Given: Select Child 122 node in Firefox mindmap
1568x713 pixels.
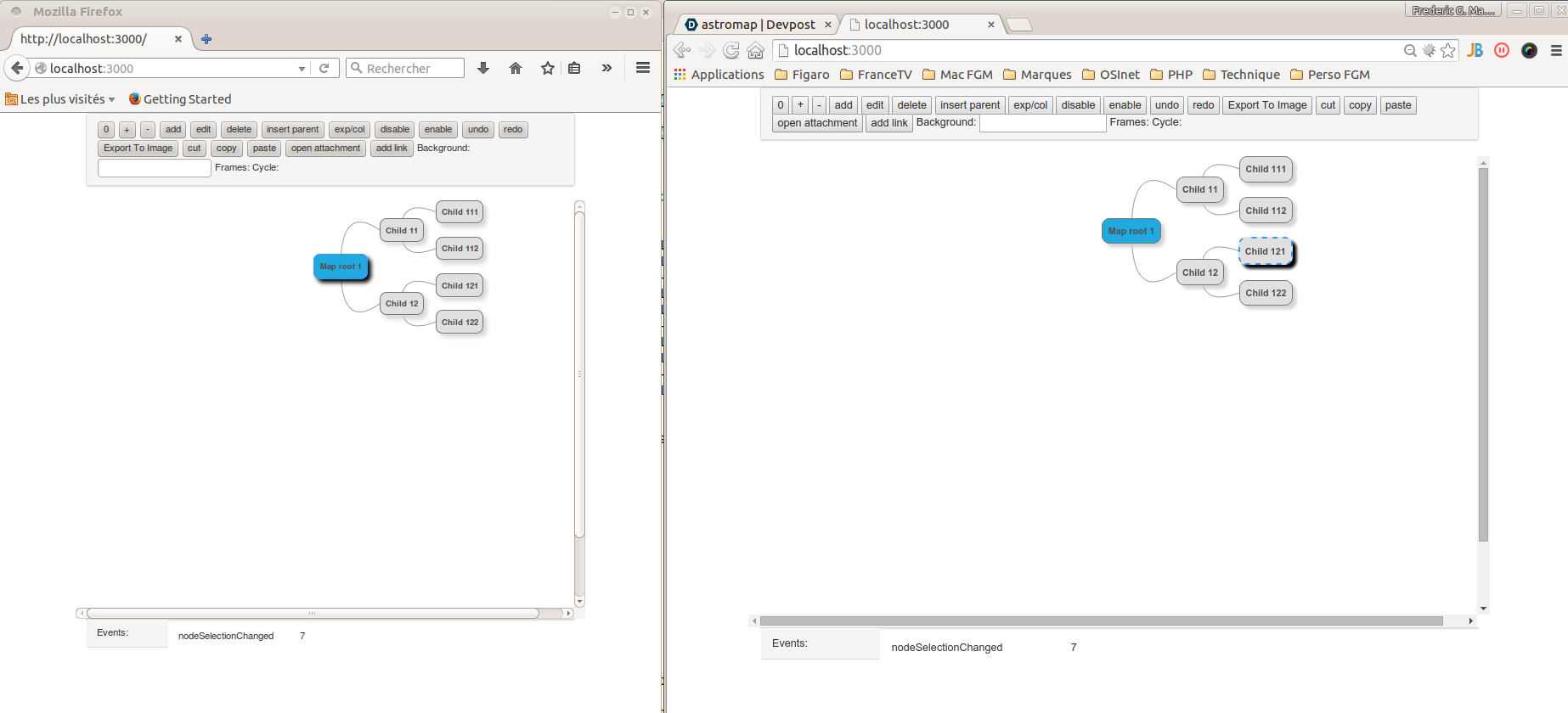Looking at the screenshot, I should pyautogui.click(x=460, y=323).
